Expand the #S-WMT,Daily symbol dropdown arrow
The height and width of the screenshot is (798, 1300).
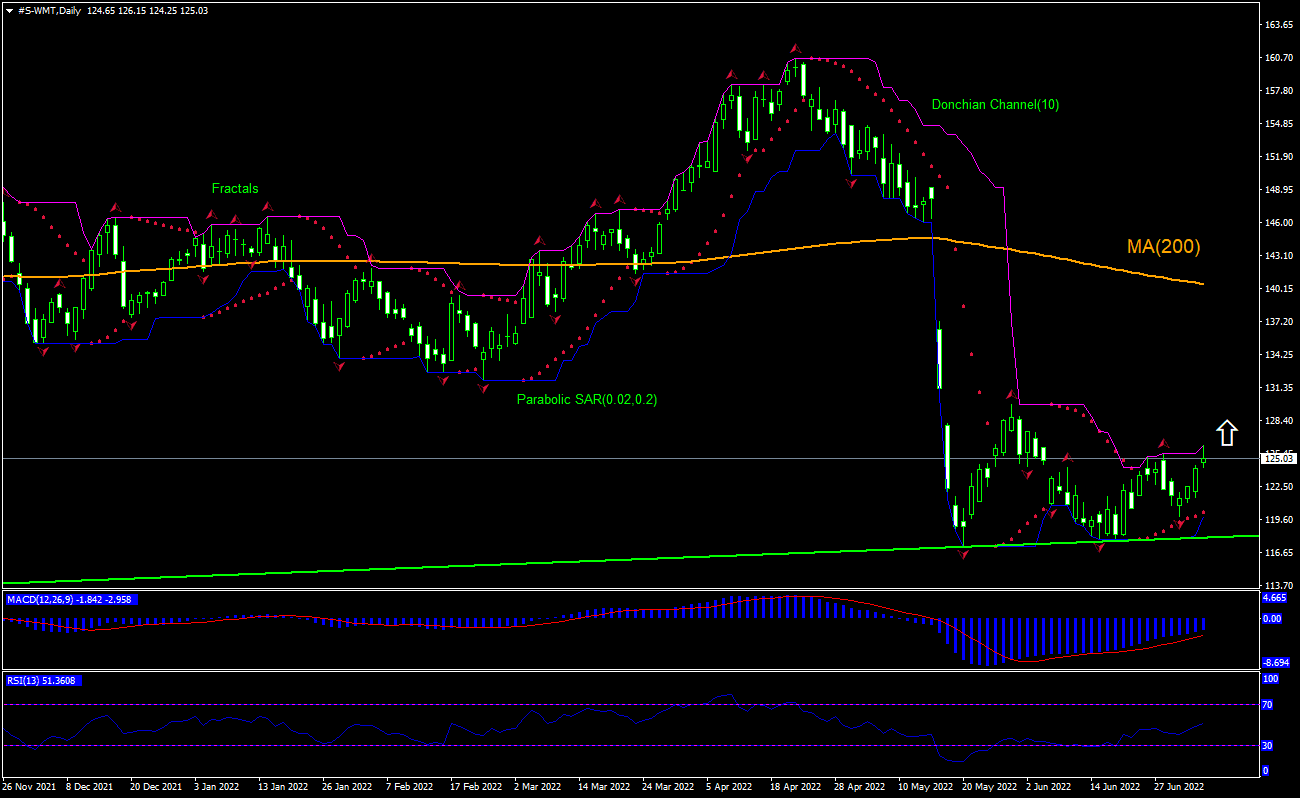(8, 12)
